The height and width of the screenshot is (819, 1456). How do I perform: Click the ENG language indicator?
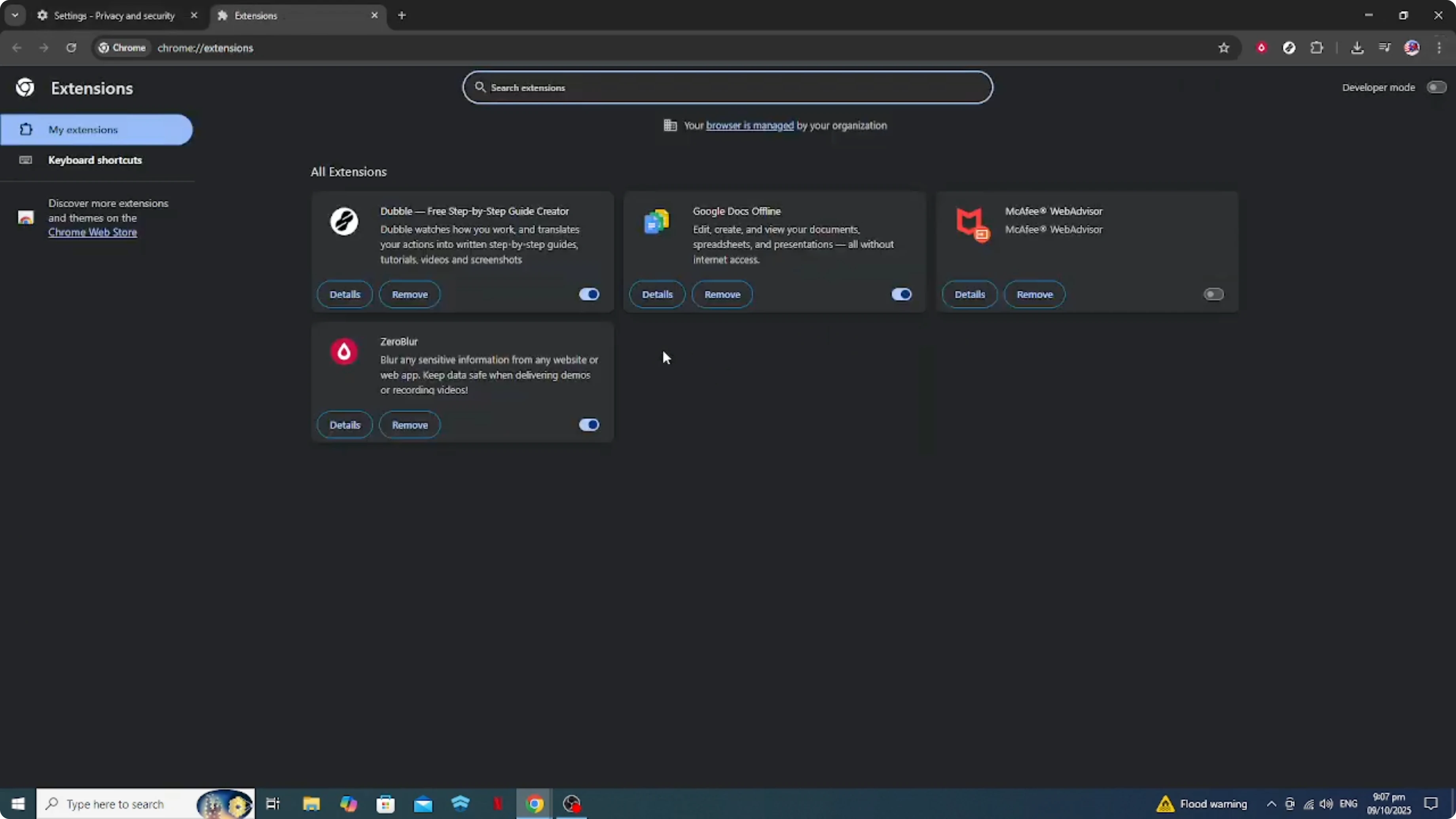tap(1349, 804)
